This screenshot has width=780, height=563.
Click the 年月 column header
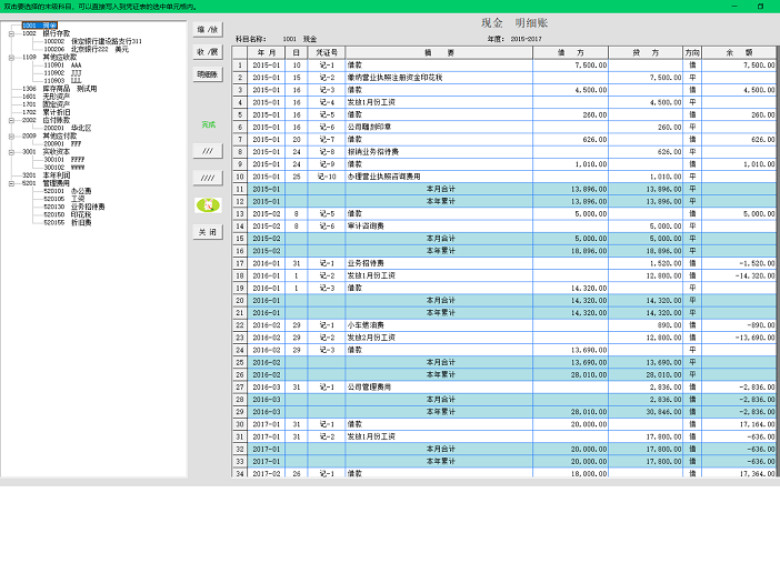266,53
